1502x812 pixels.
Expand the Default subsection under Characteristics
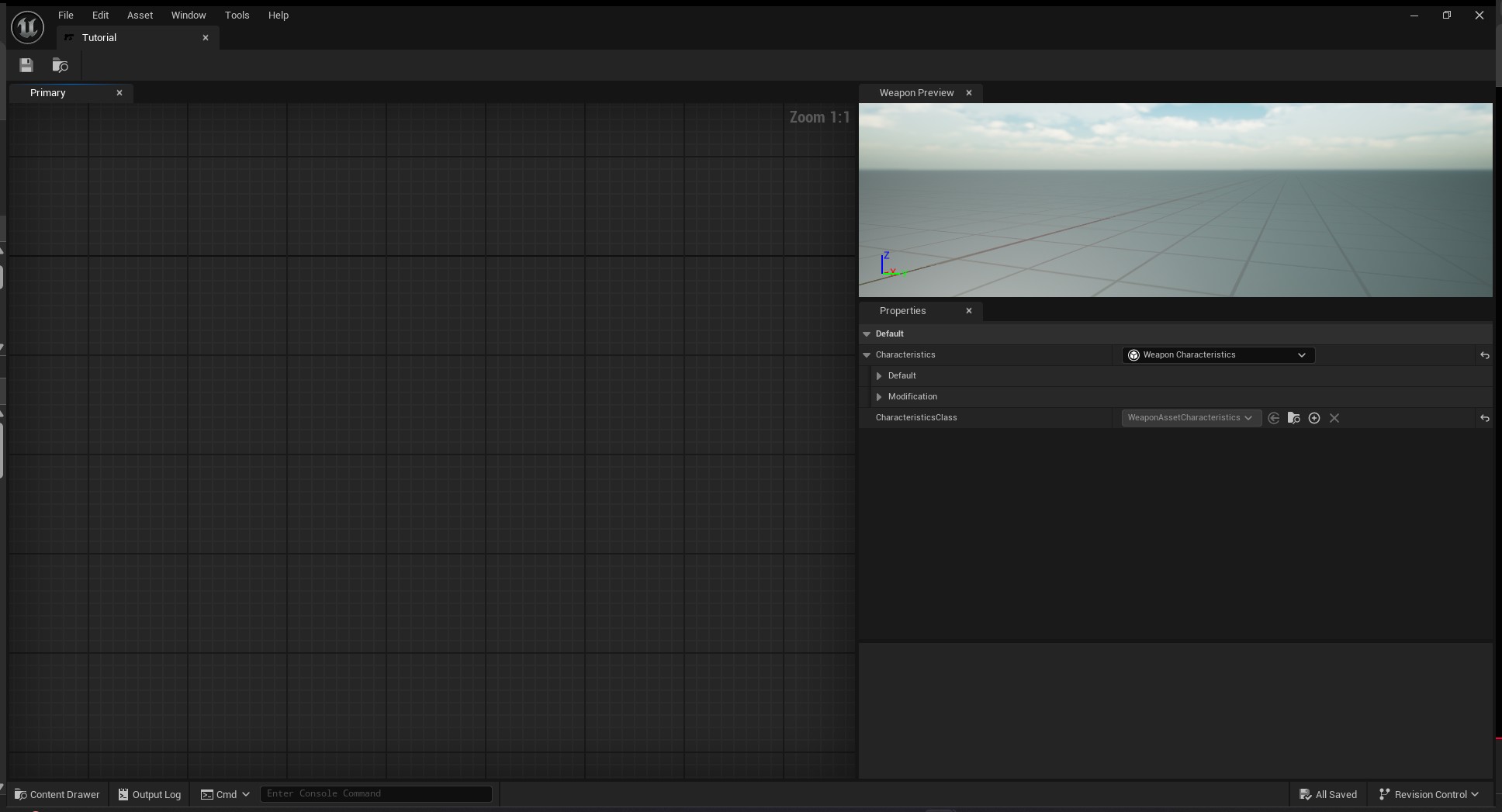879,375
